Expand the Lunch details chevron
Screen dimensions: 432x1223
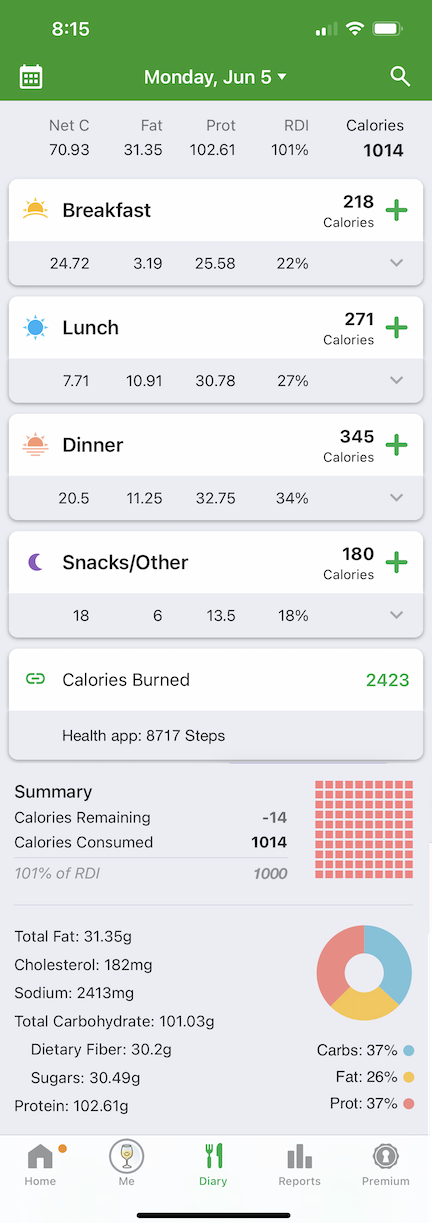397,380
